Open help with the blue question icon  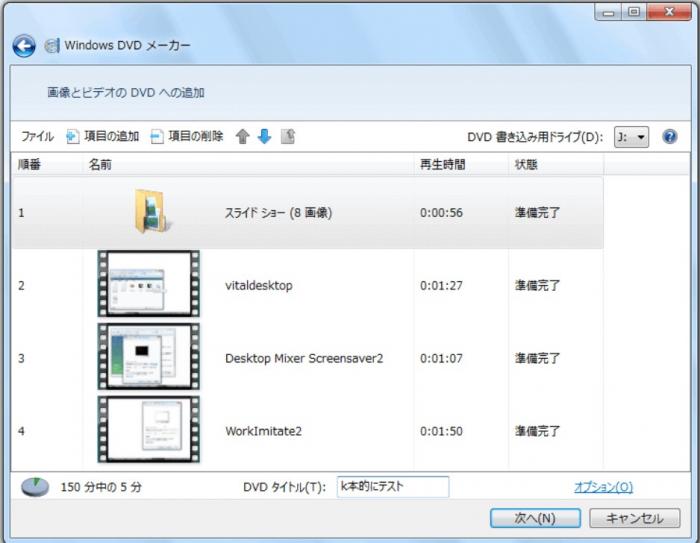coord(670,137)
